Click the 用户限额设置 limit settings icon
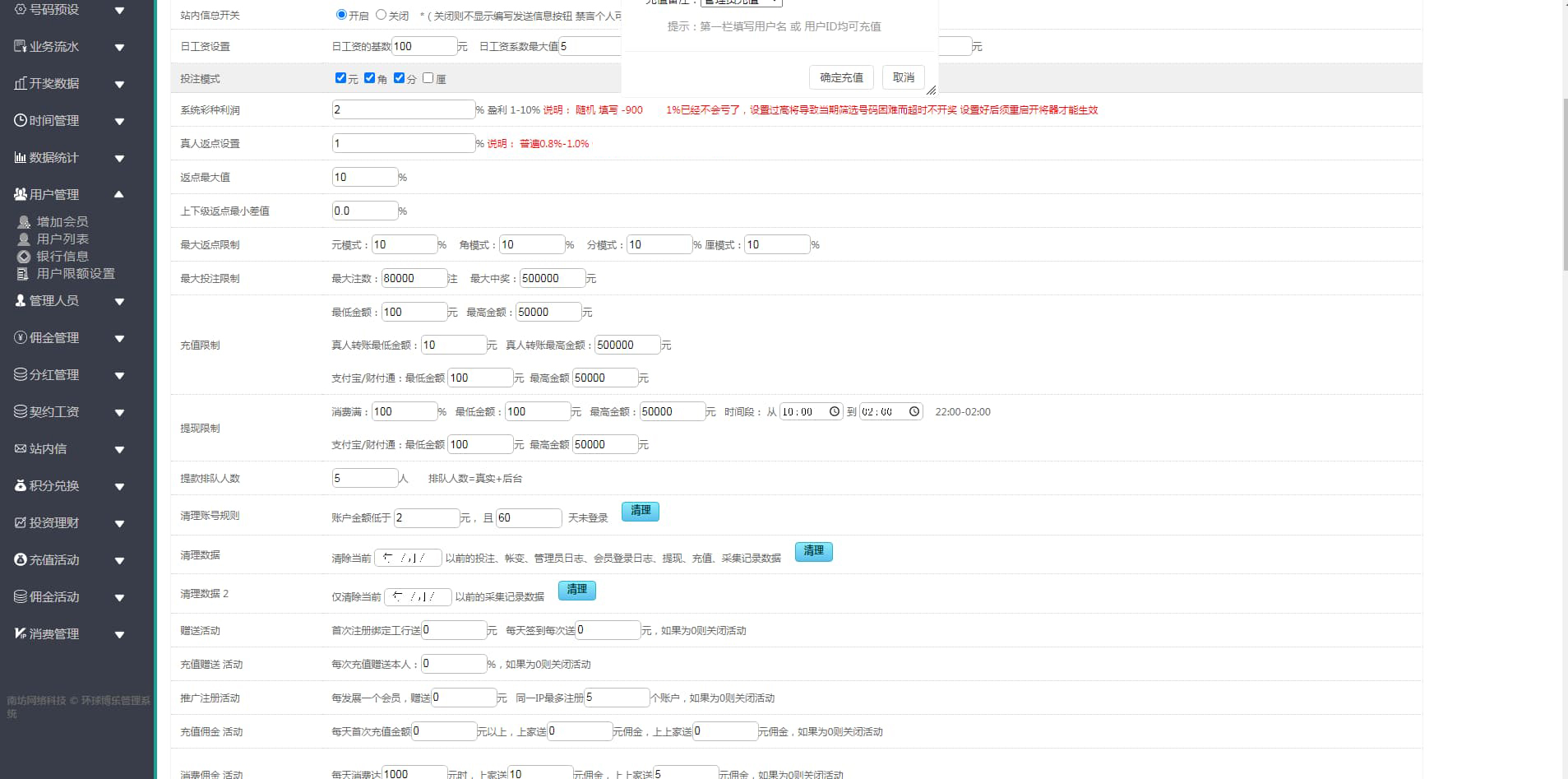 coord(23,274)
